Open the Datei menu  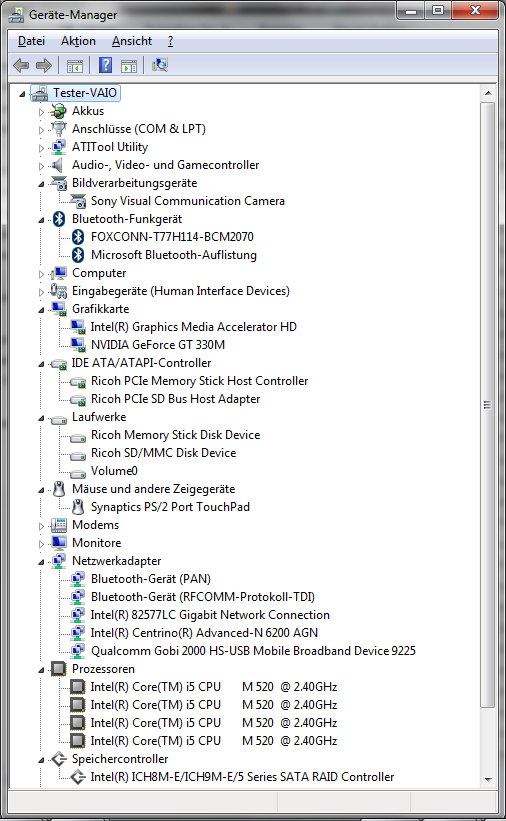[x=31, y=41]
